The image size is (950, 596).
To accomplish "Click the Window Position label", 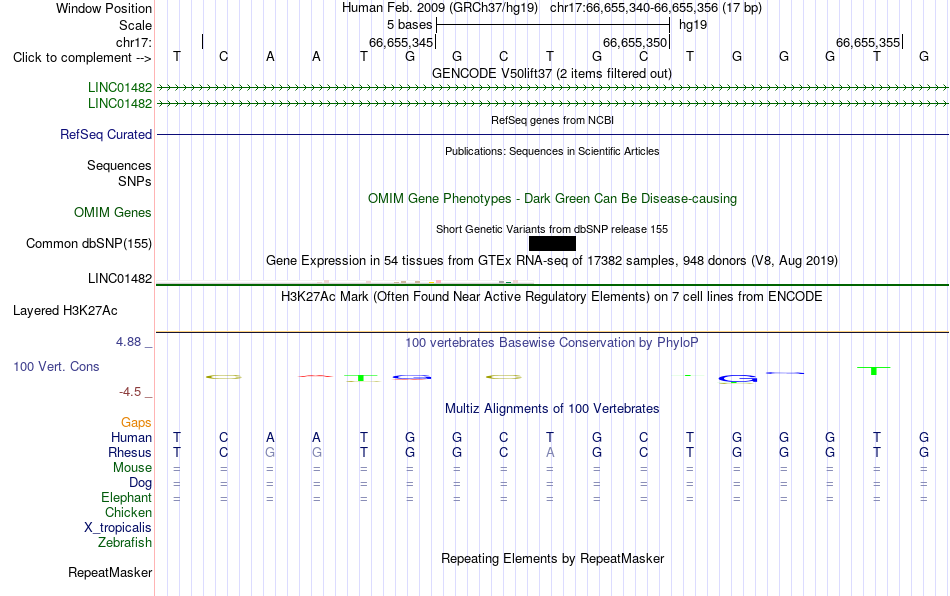I will click(x=104, y=8).
